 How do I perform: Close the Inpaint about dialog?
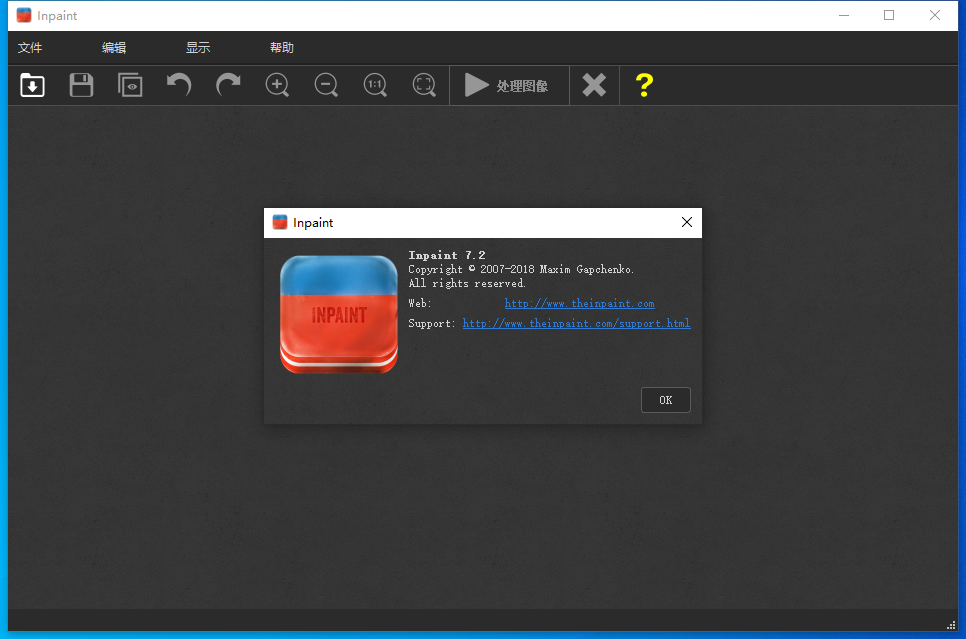[687, 222]
